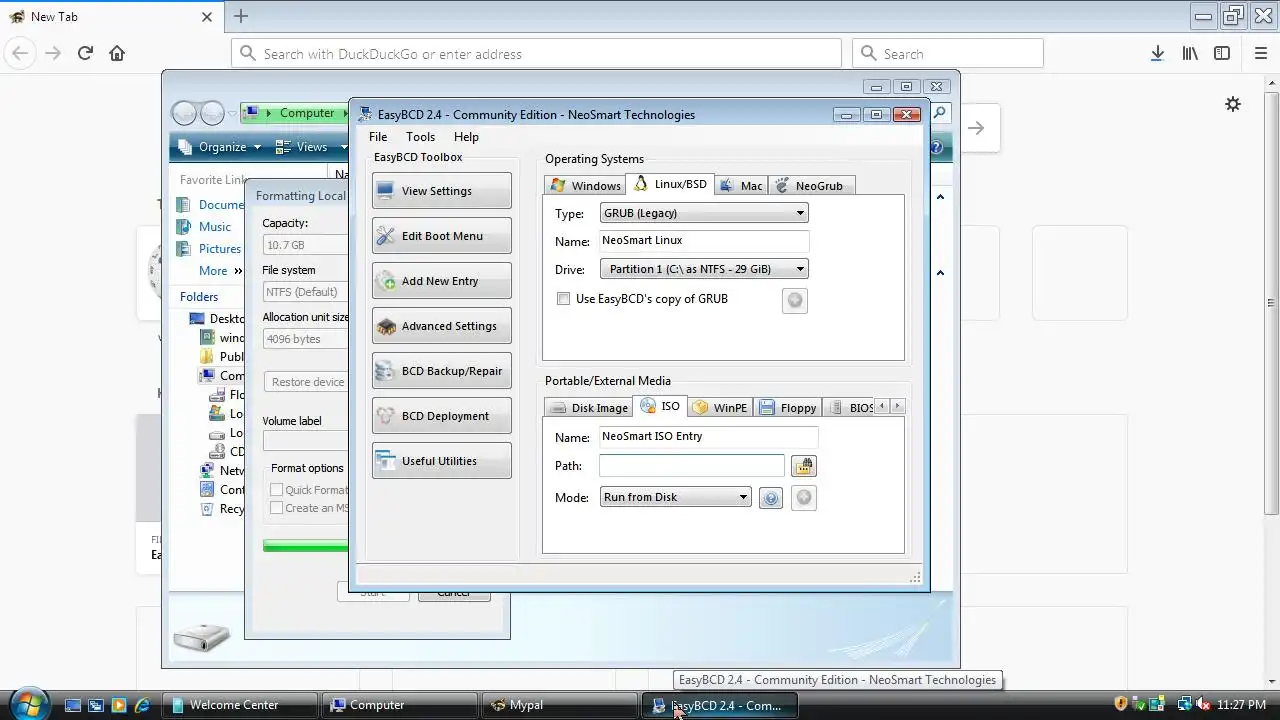The width and height of the screenshot is (1280, 720).
Task: Open BCD Deployment page
Action: [x=441, y=416]
